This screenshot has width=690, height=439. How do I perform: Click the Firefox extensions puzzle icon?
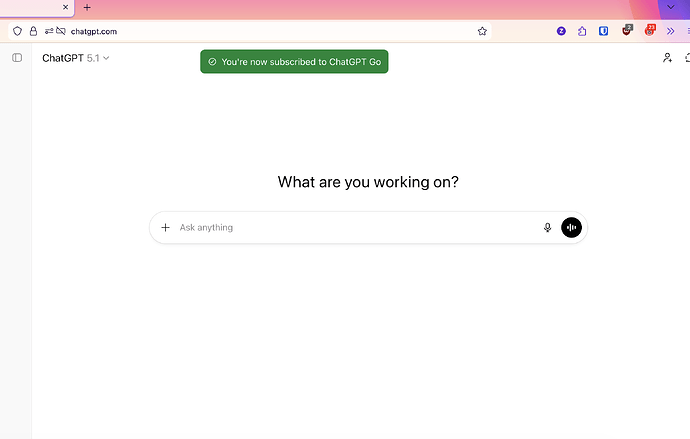click(x=582, y=31)
